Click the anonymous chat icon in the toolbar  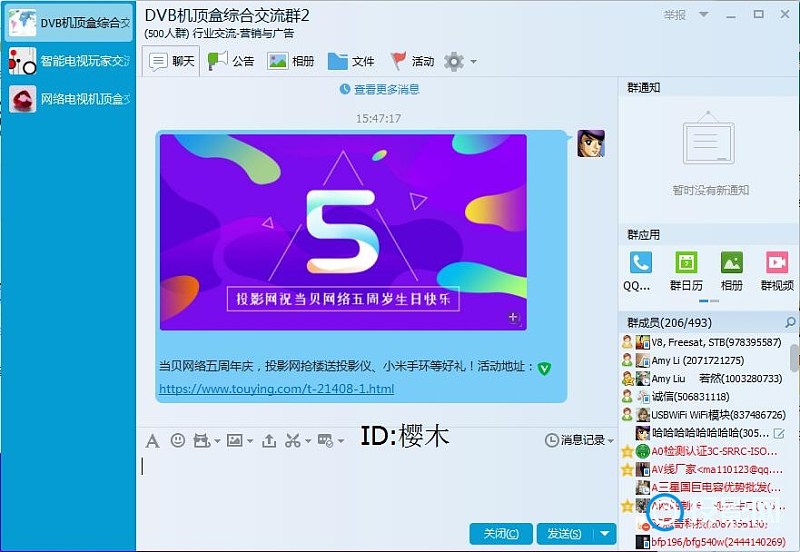click(326, 440)
